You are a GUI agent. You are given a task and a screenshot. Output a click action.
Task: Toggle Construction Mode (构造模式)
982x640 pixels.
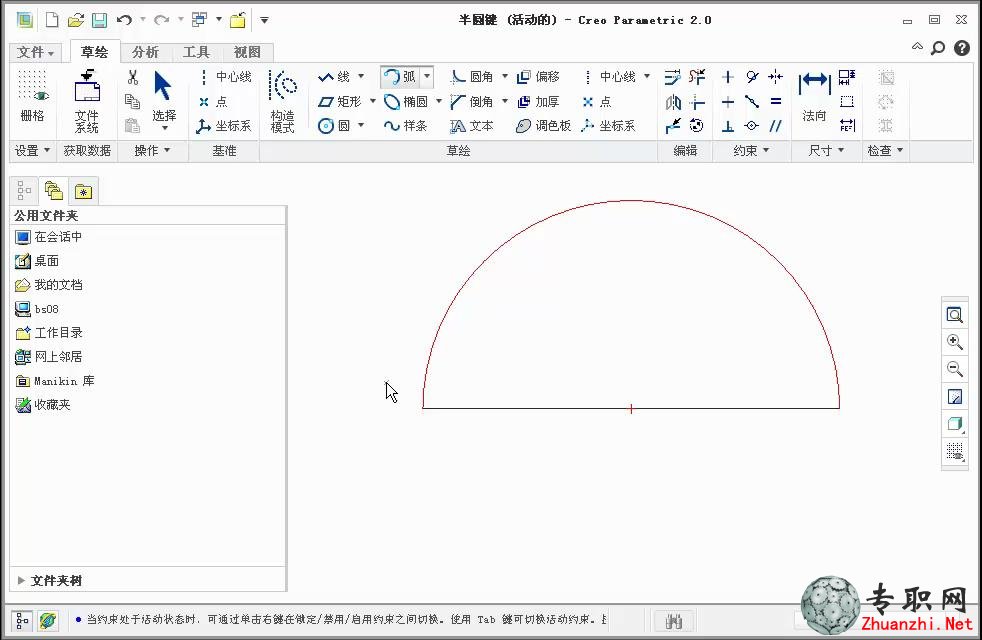pos(282,101)
